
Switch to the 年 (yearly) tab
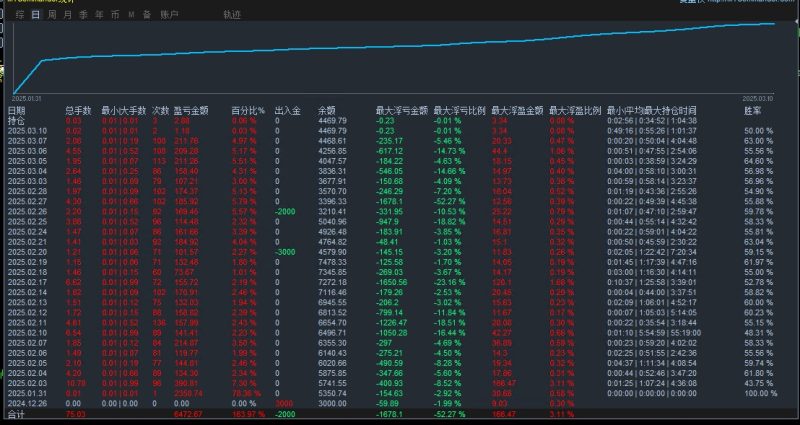98,15
